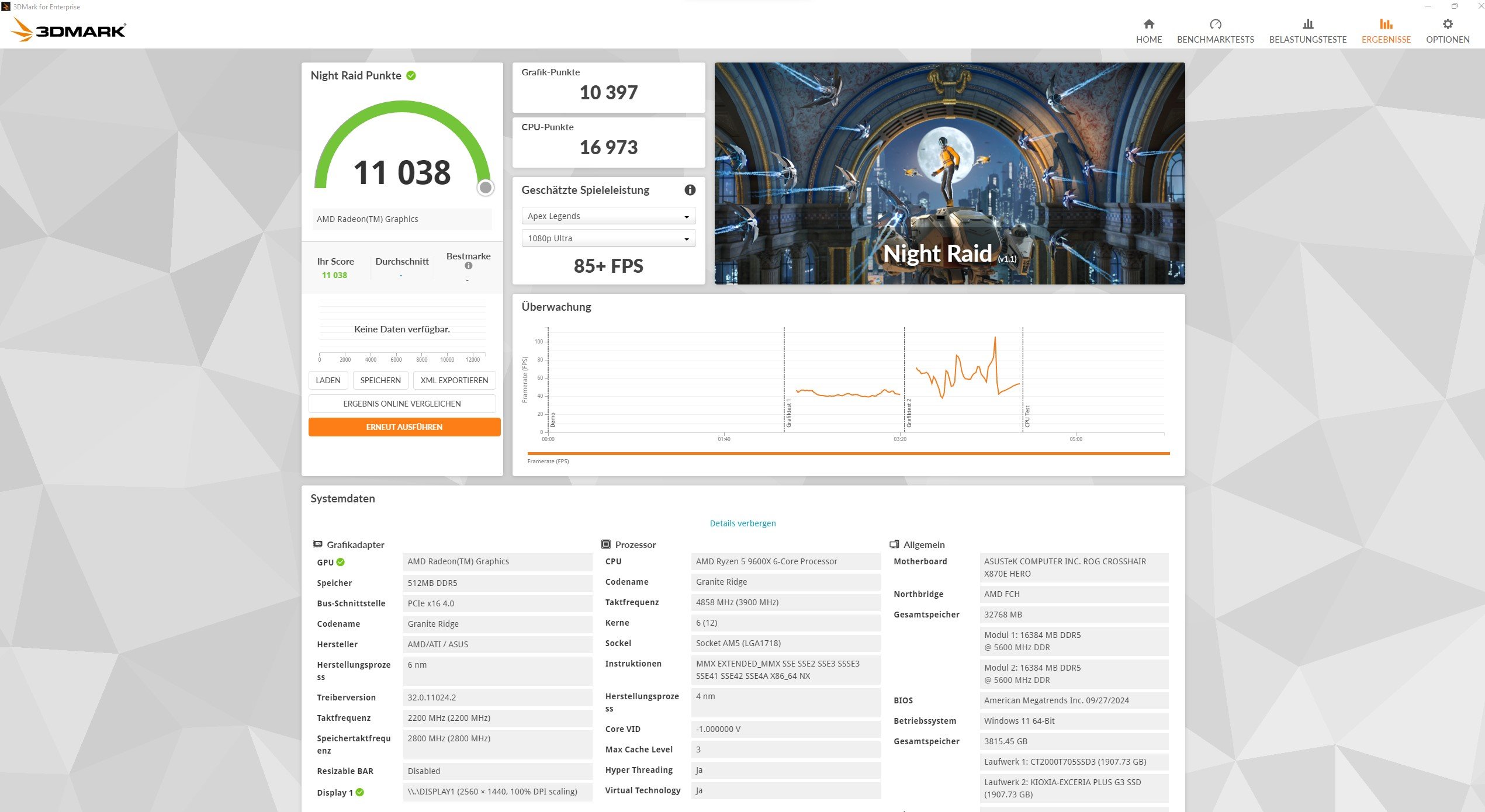Click the green check beside GPU label
This screenshot has height=812, width=1485.
[341, 562]
